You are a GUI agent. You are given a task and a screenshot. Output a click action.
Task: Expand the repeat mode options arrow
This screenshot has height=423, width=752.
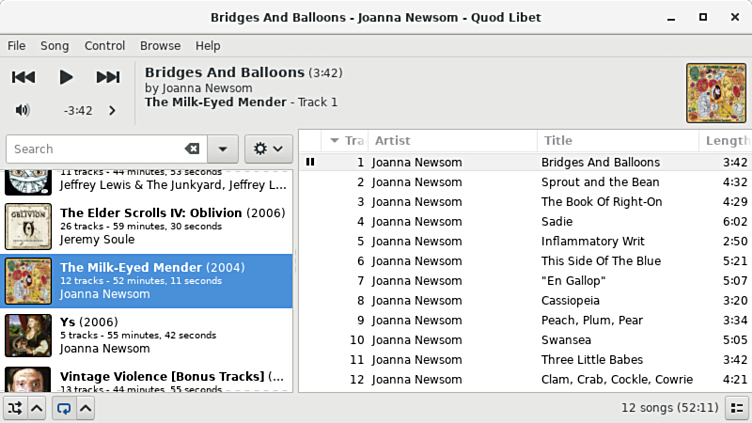84,408
